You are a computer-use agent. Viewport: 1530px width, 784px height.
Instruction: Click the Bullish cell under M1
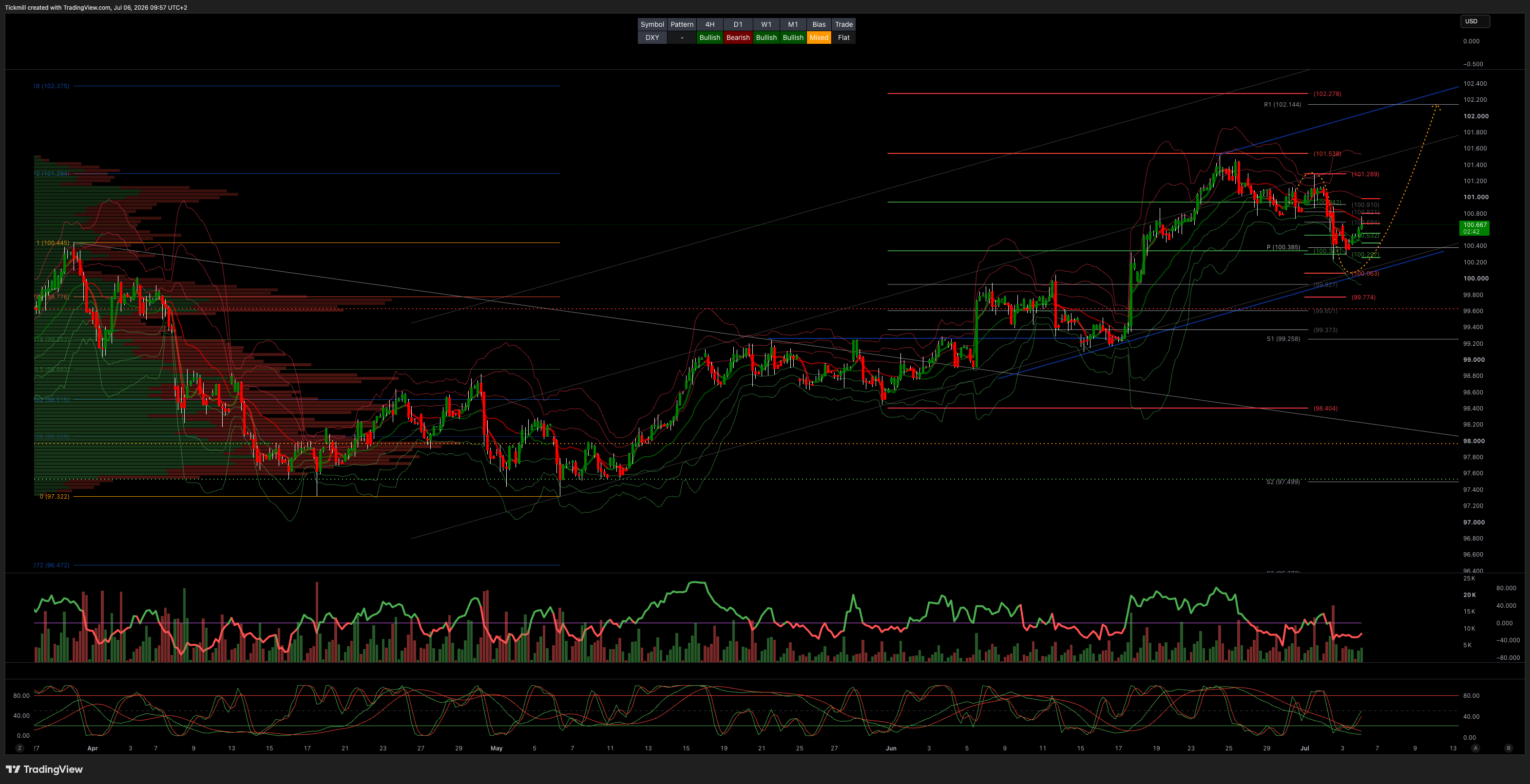click(793, 37)
